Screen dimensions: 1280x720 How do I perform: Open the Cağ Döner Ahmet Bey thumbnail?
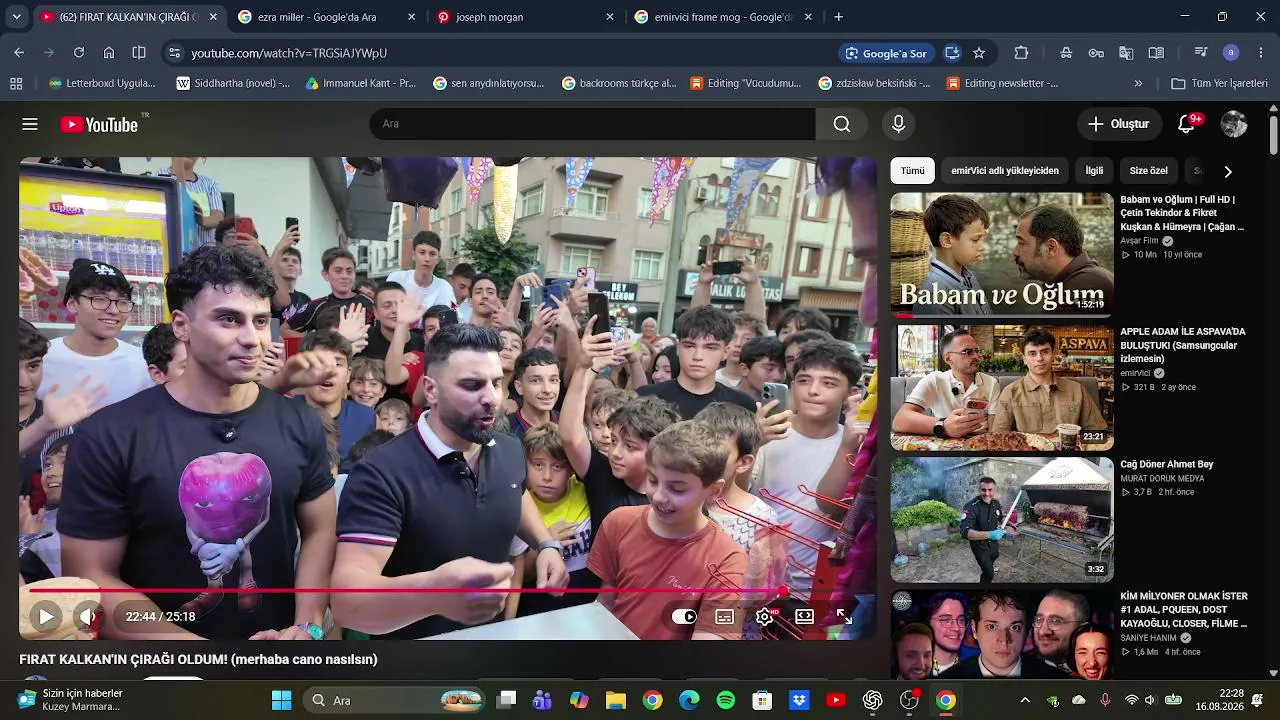click(1002, 520)
